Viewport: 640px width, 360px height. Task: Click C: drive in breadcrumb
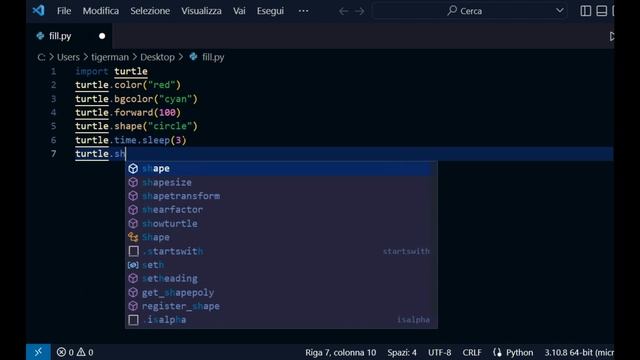(x=41, y=57)
